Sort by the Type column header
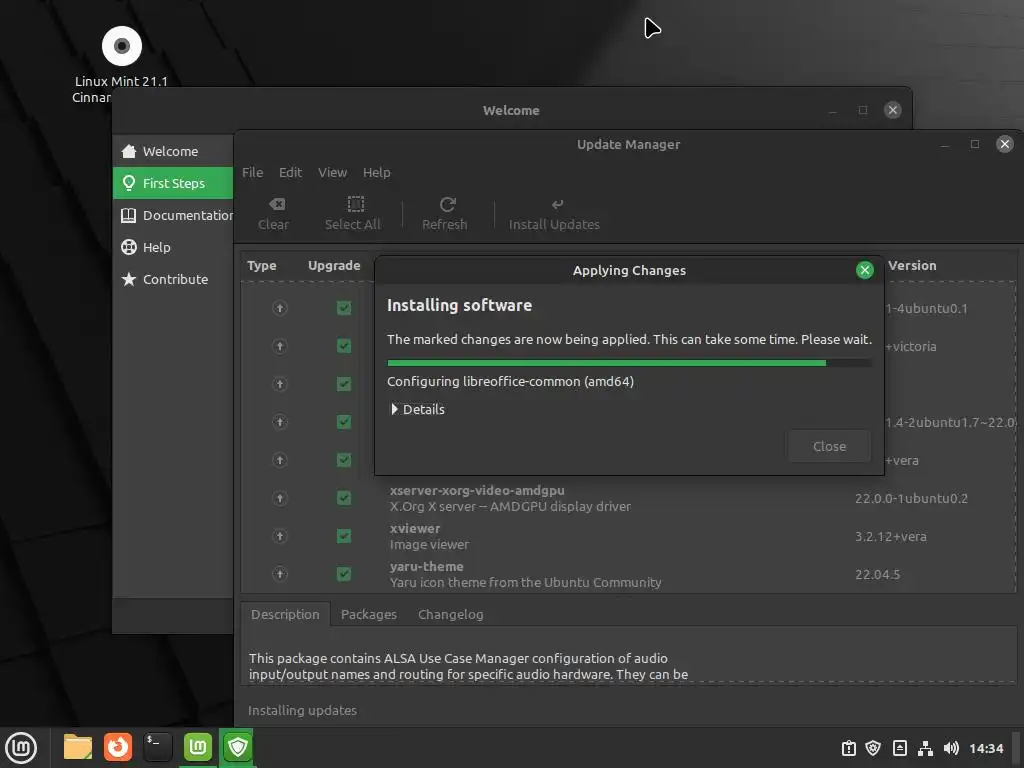This screenshot has height=768, width=1024. click(x=262, y=266)
